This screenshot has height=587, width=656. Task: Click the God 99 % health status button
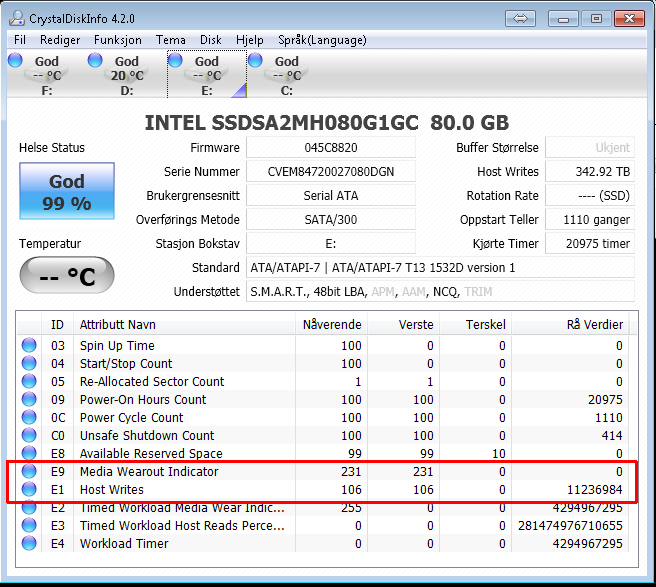tap(67, 191)
